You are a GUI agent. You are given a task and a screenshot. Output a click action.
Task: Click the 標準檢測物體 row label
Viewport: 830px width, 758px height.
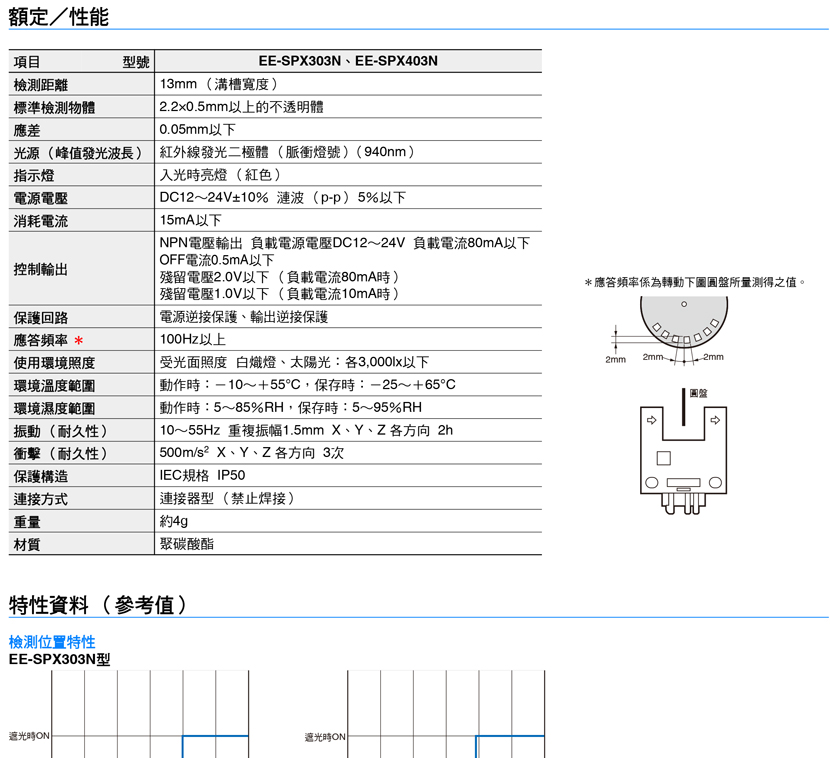(54, 107)
